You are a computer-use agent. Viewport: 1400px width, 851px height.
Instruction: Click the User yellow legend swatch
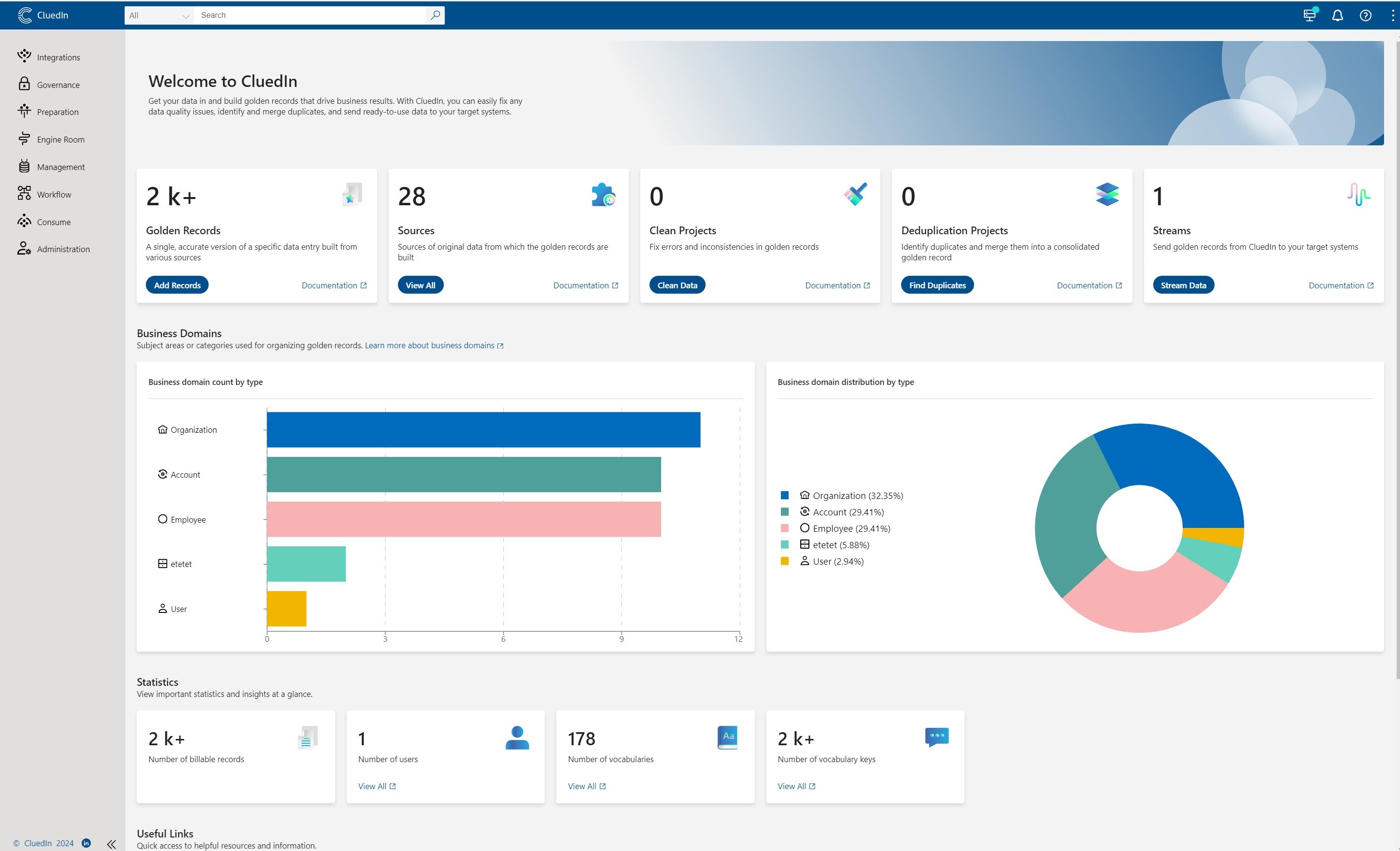785,561
